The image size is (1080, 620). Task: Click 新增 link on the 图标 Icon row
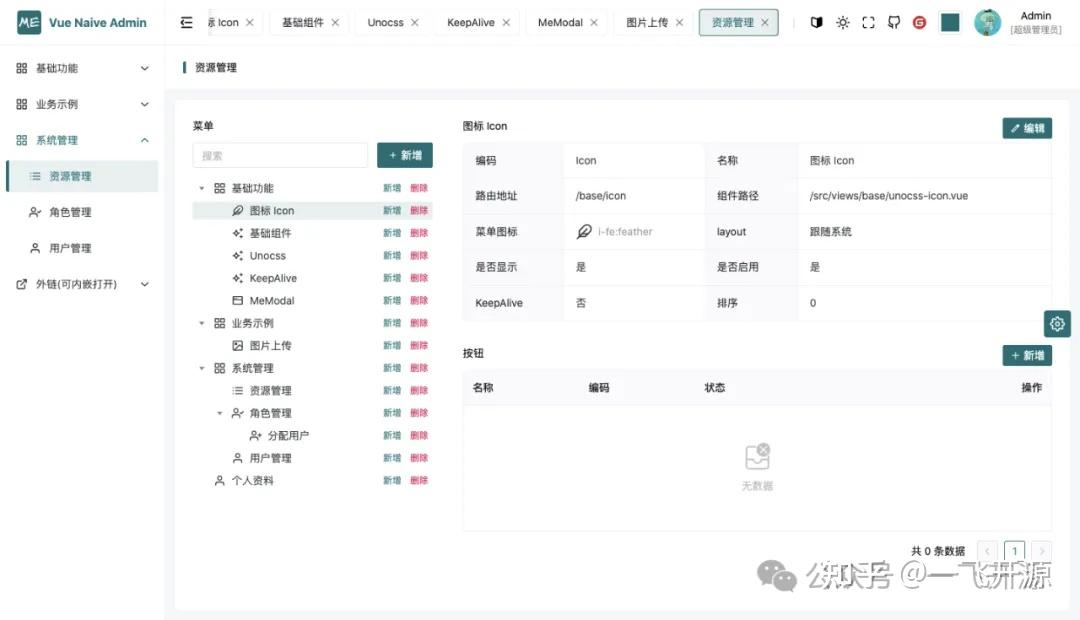392,211
